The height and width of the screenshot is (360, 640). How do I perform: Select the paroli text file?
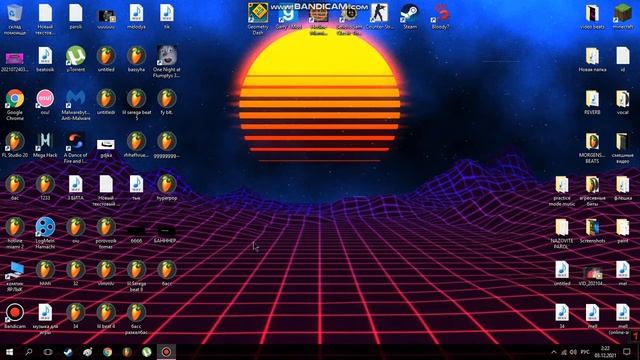click(x=76, y=16)
